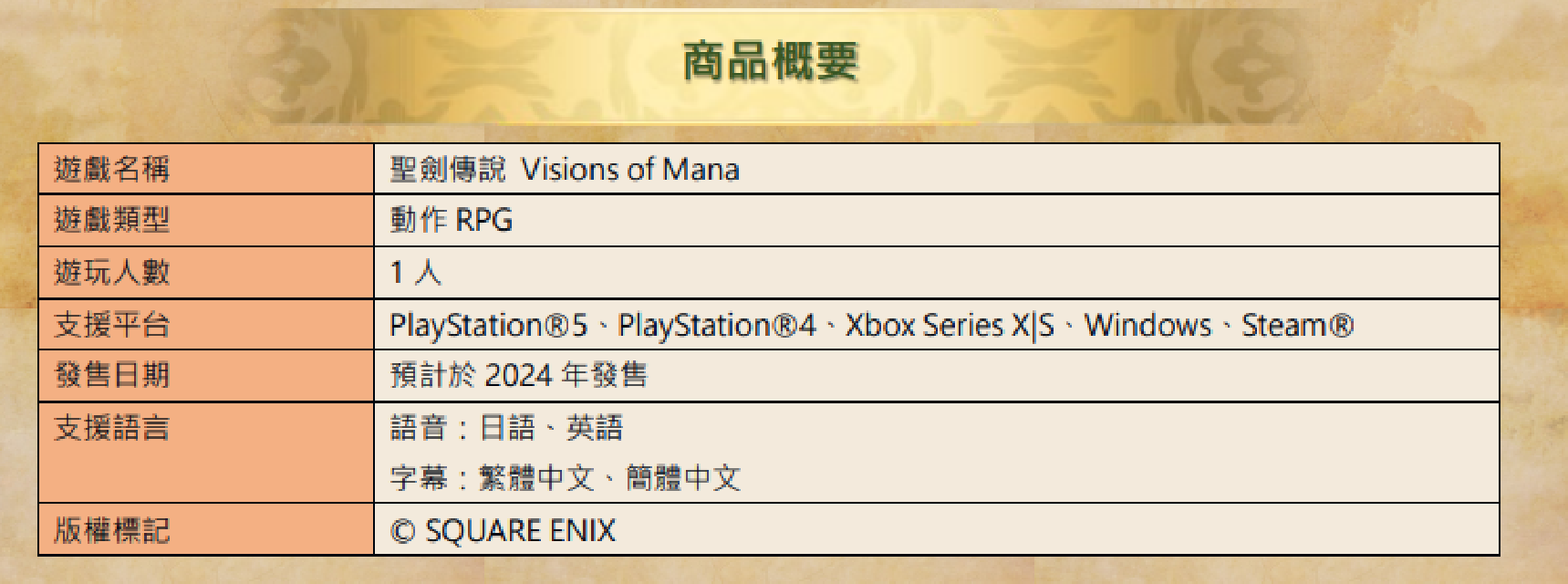
Task: Click PlayStation®4 in the platform row
Action: pos(717,325)
